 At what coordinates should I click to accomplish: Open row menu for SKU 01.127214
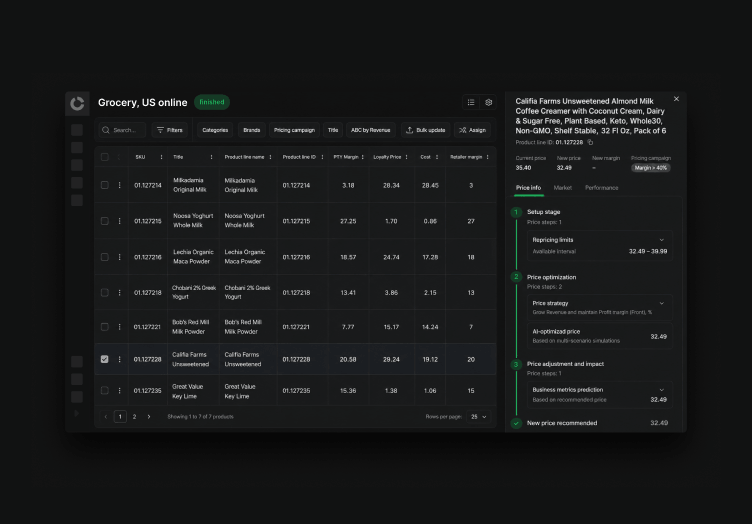(x=119, y=185)
